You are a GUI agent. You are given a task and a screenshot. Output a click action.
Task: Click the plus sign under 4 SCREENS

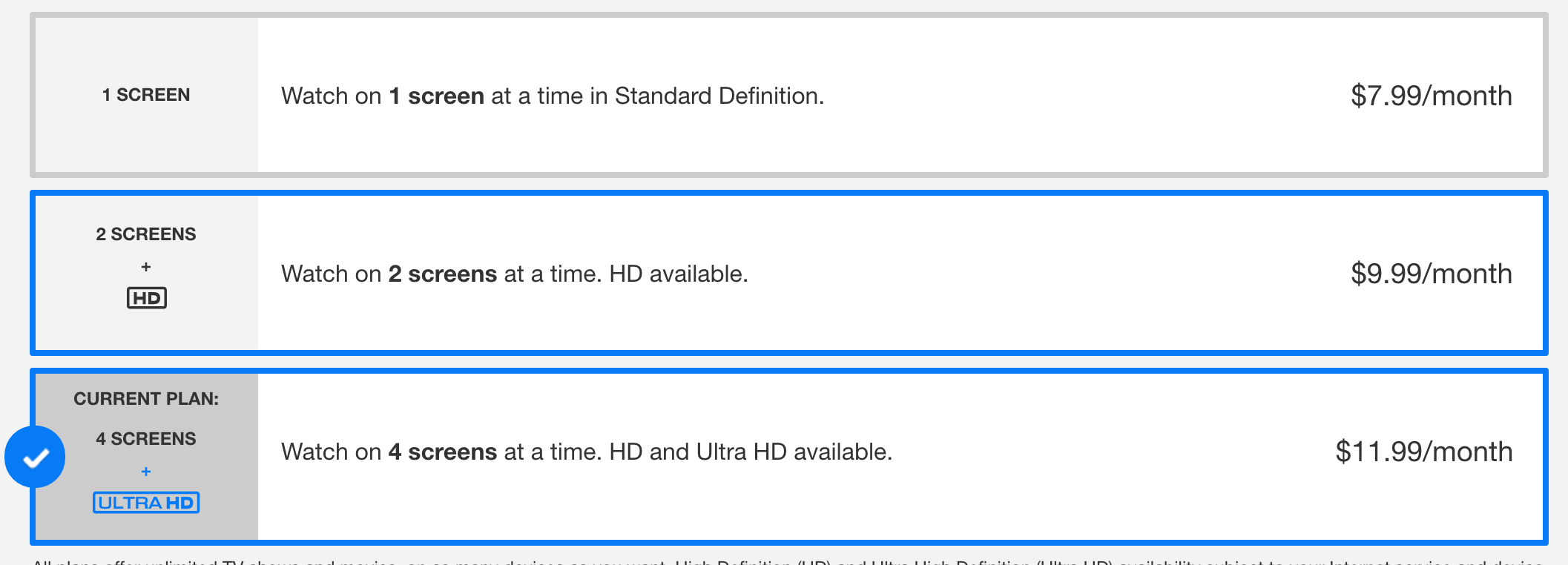point(145,471)
